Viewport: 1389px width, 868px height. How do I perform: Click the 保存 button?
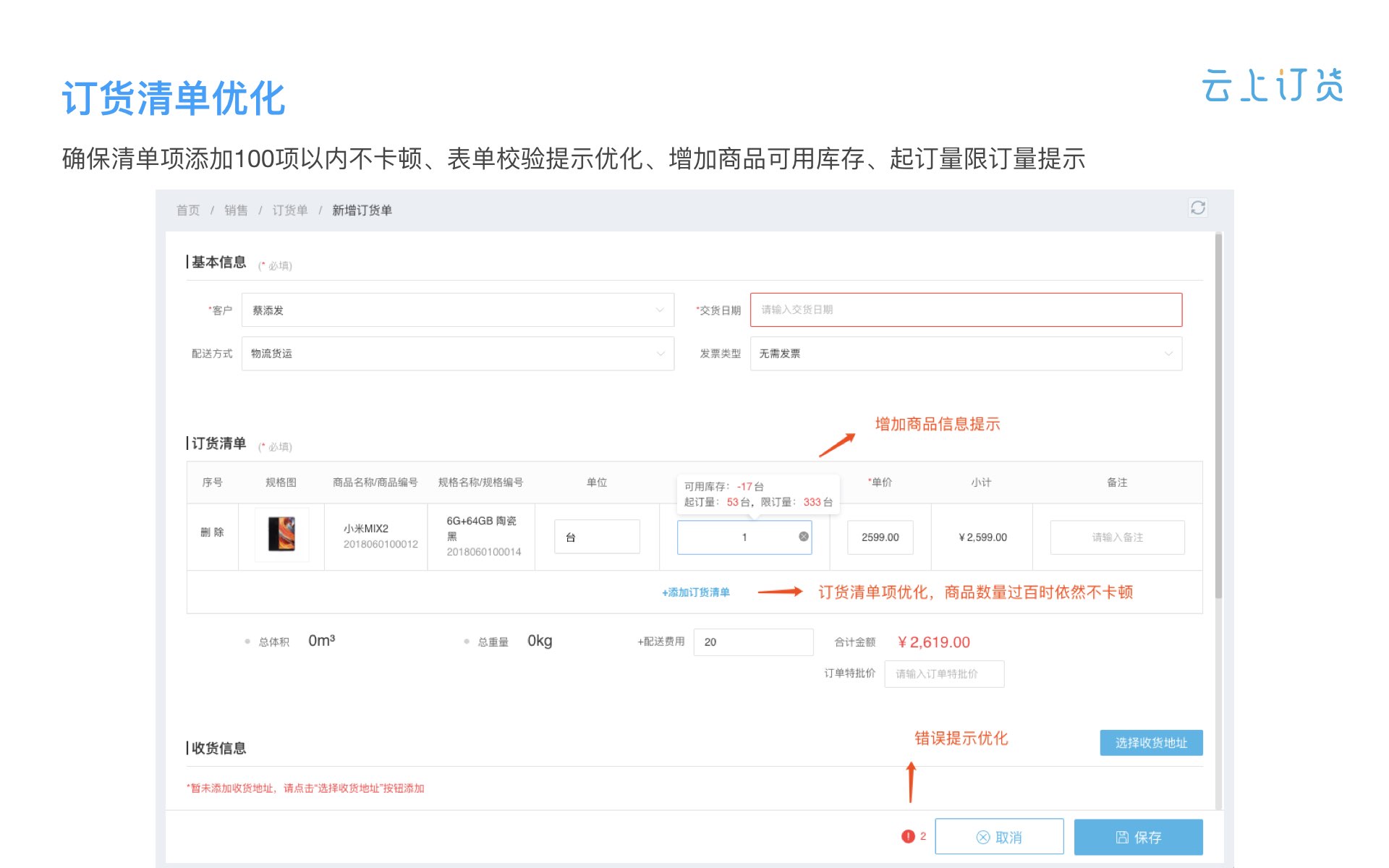[1138, 837]
